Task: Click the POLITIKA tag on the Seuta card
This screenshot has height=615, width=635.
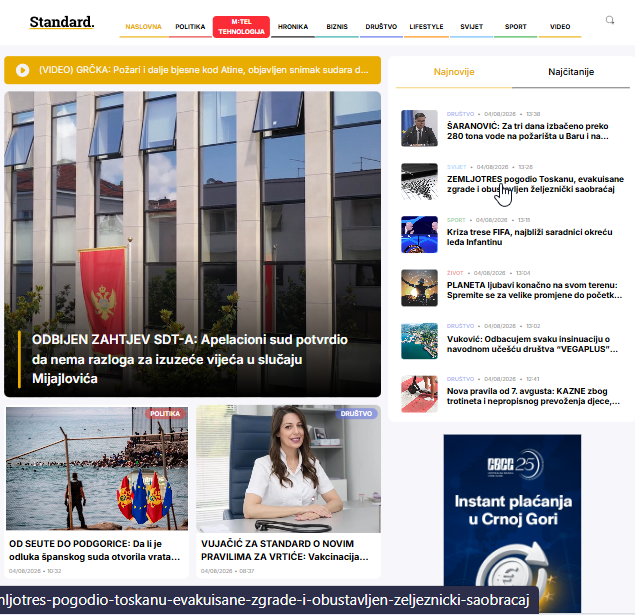Action: click(165, 414)
